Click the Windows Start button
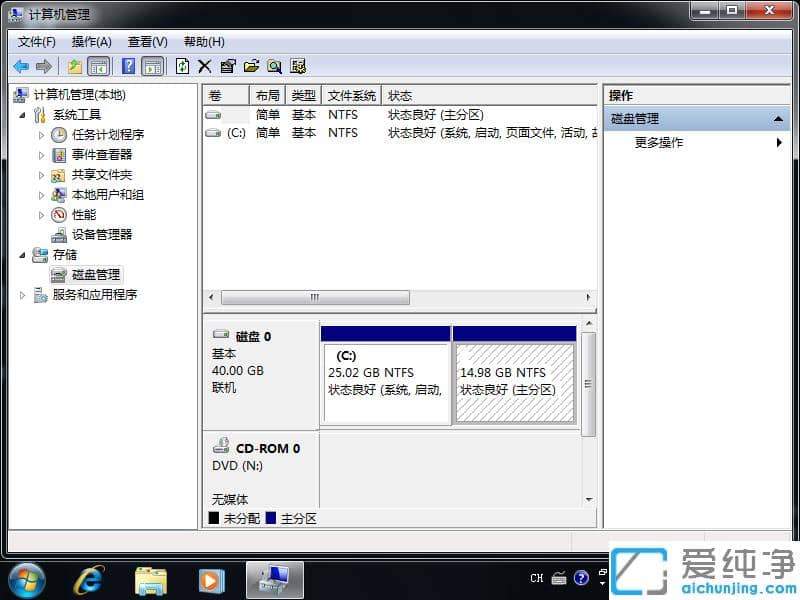This screenshot has height=600, width=800. click(x=27, y=580)
